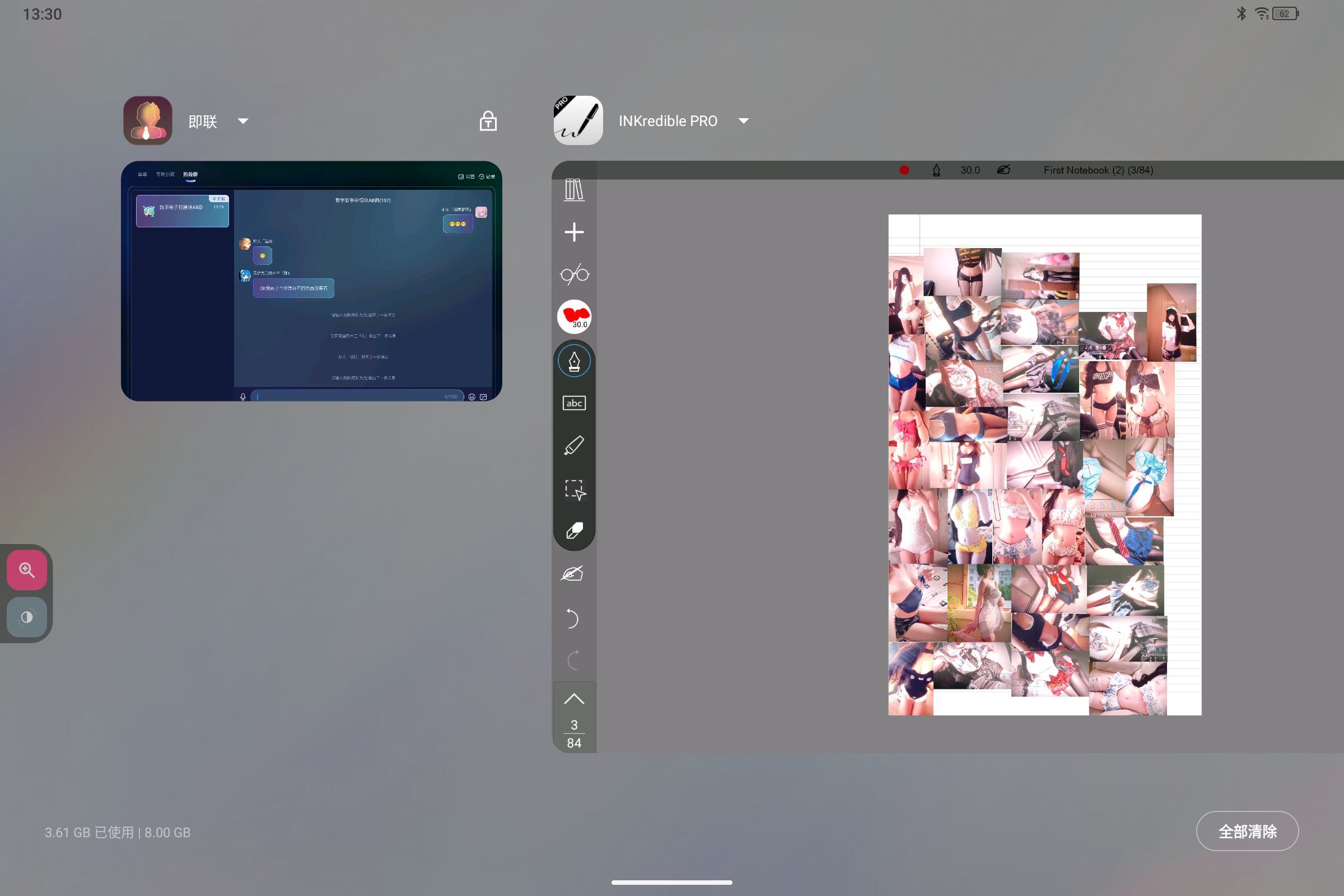Click the undo arrow

572,618
